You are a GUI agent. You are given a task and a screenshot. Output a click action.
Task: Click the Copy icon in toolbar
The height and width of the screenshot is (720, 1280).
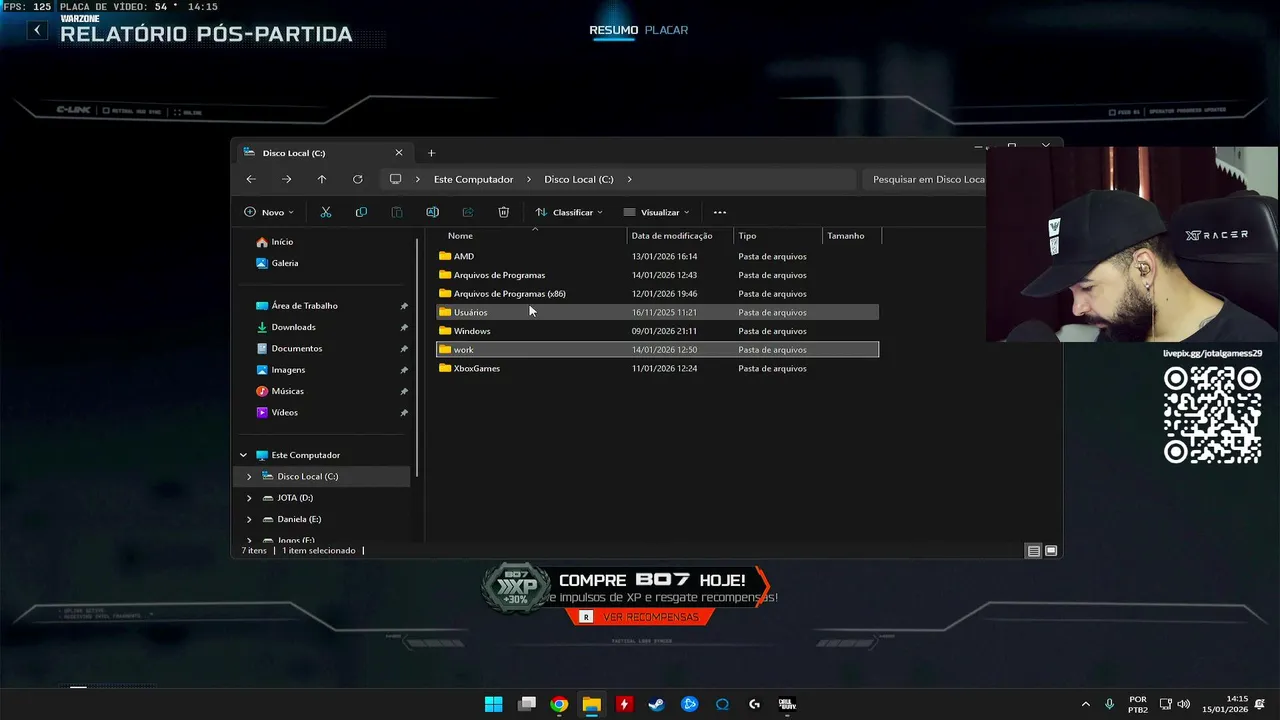[361, 212]
